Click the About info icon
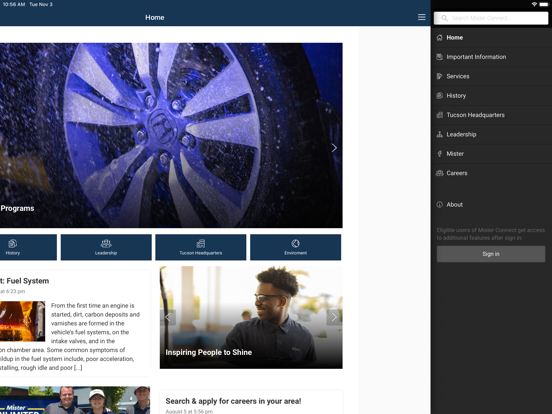The height and width of the screenshot is (414, 552). click(x=439, y=205)
